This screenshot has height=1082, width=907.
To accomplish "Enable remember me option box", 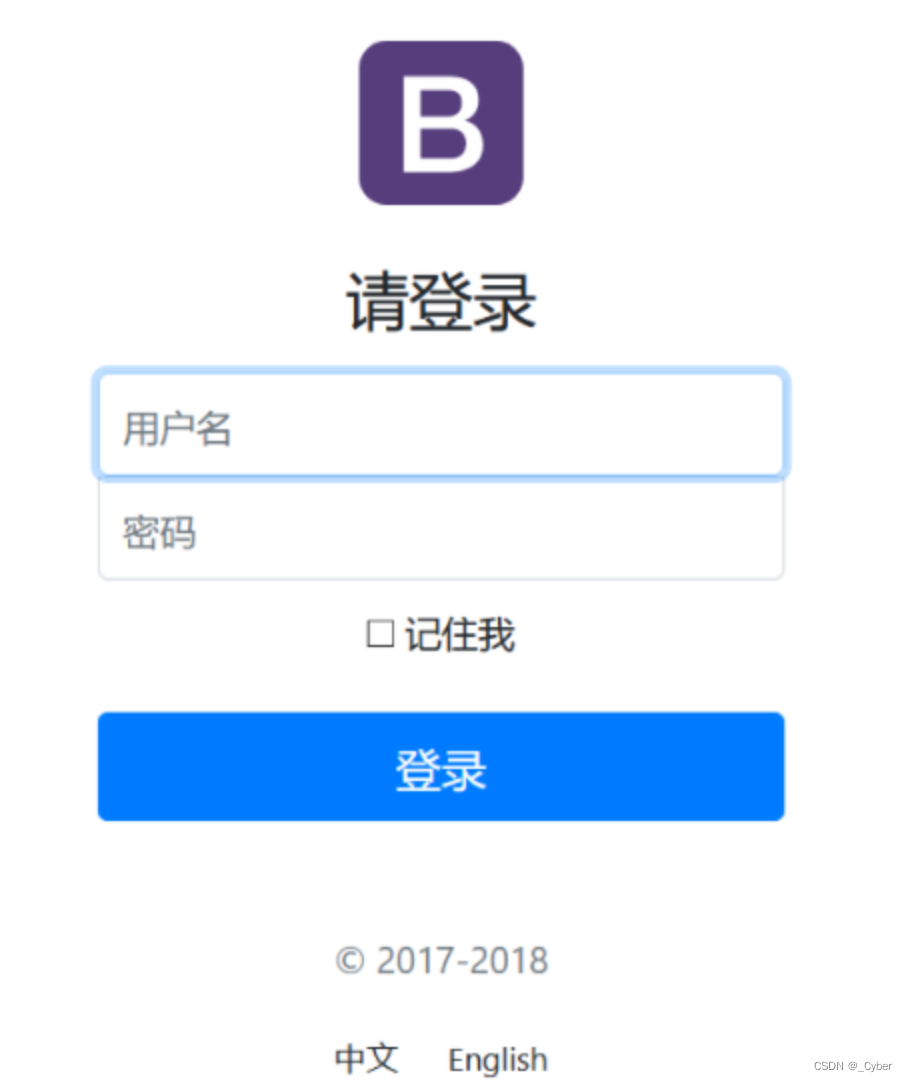I will [380, 633].
